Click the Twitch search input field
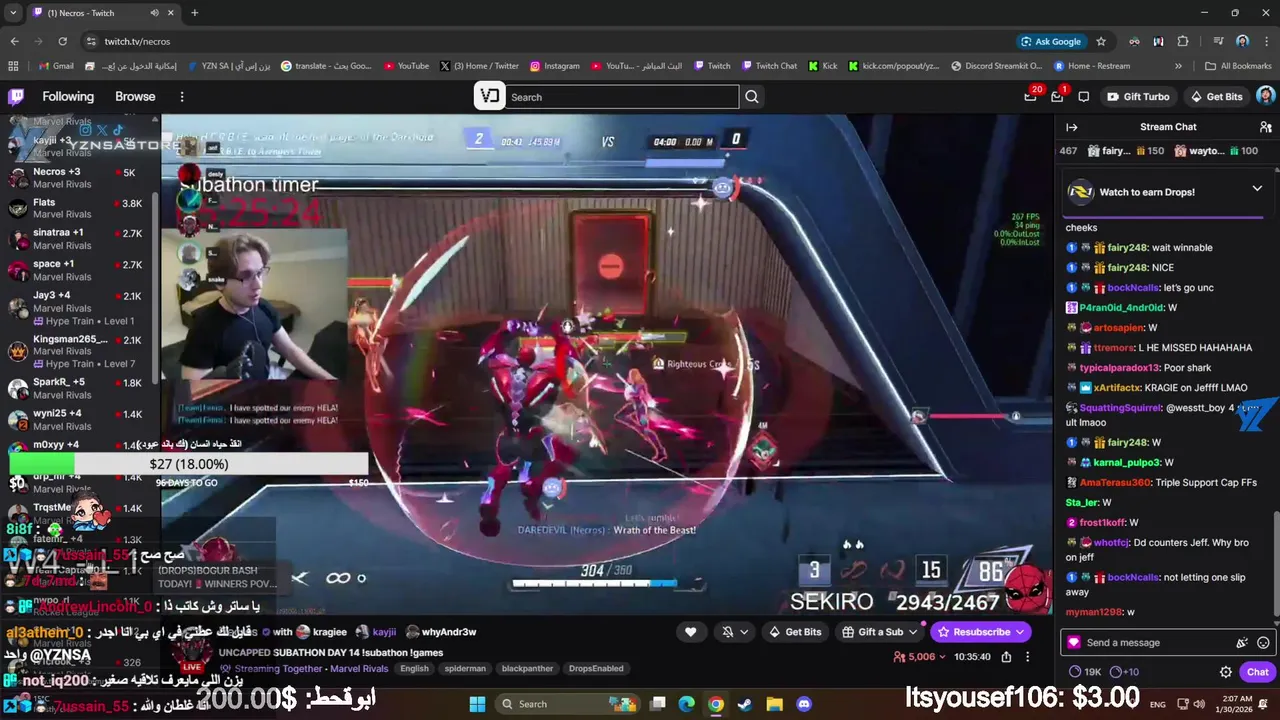This screenshot has width=1280, height=720. tap(623, 97)
